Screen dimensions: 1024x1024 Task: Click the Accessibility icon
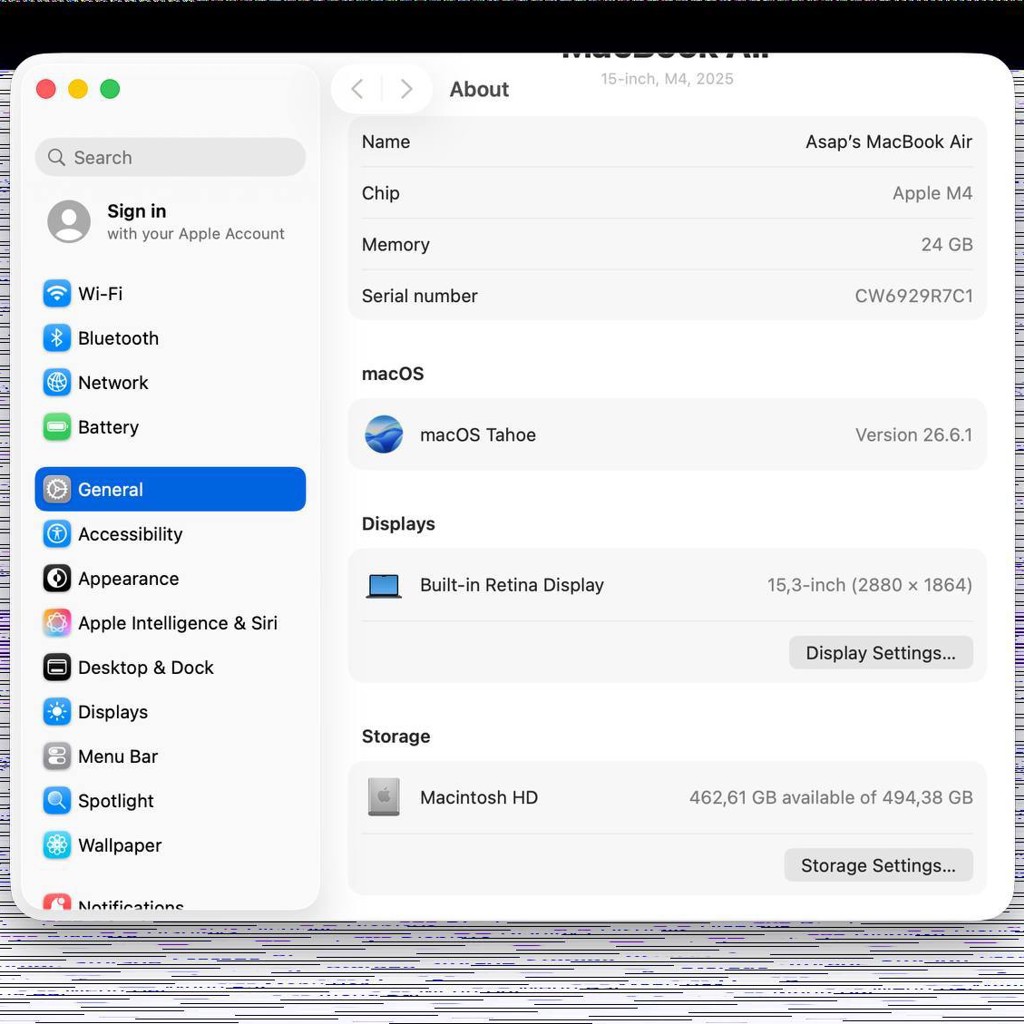coord(57,534)
